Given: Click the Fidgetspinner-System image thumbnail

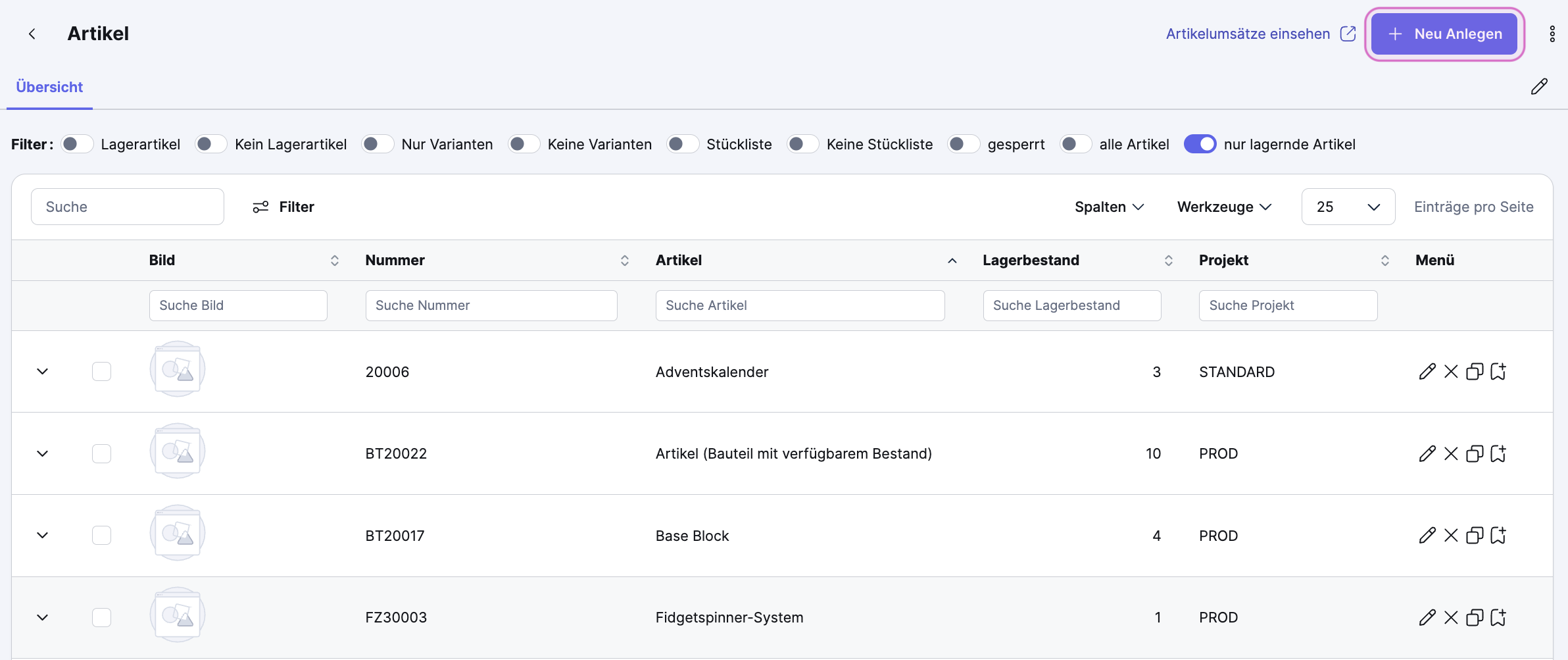Looking at the screenshot, I should [178, 616].
